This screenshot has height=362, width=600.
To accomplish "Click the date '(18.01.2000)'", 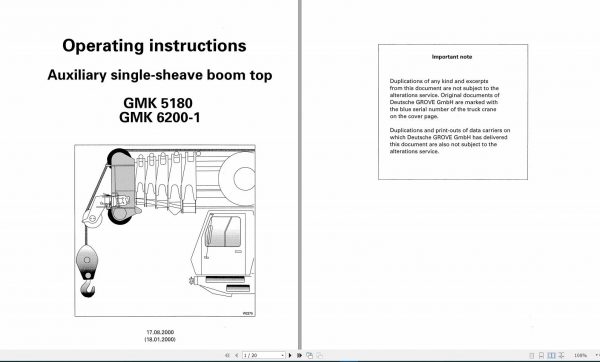I will point(160,339).
